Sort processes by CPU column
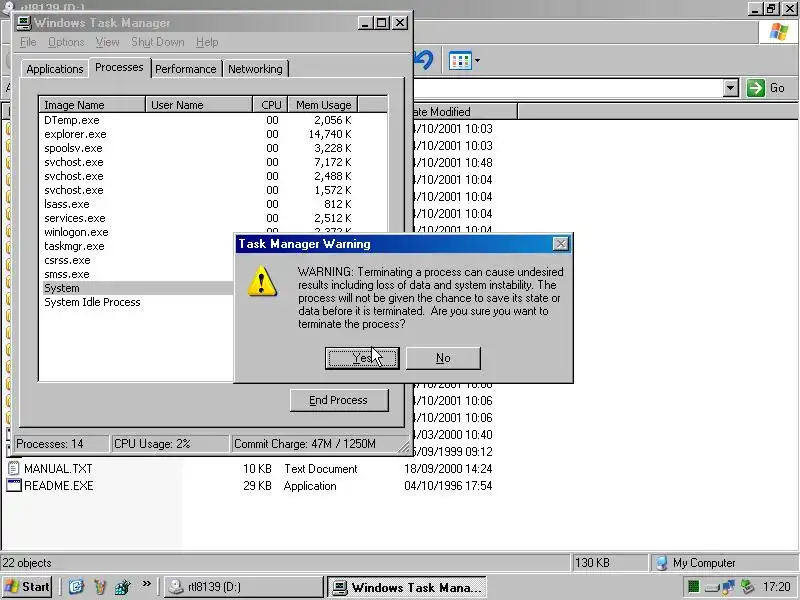The height and width of the screenshot is (600, 800). pyautogui.click(x=270, y=105)
